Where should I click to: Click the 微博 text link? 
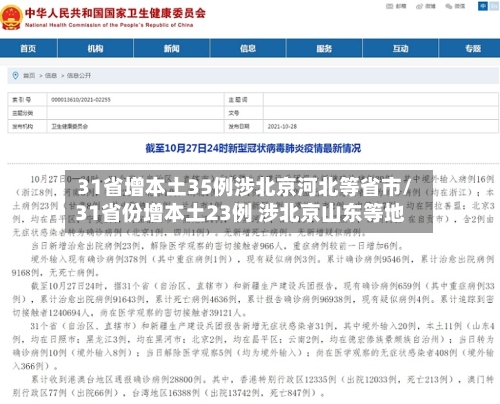click(430, 6)
